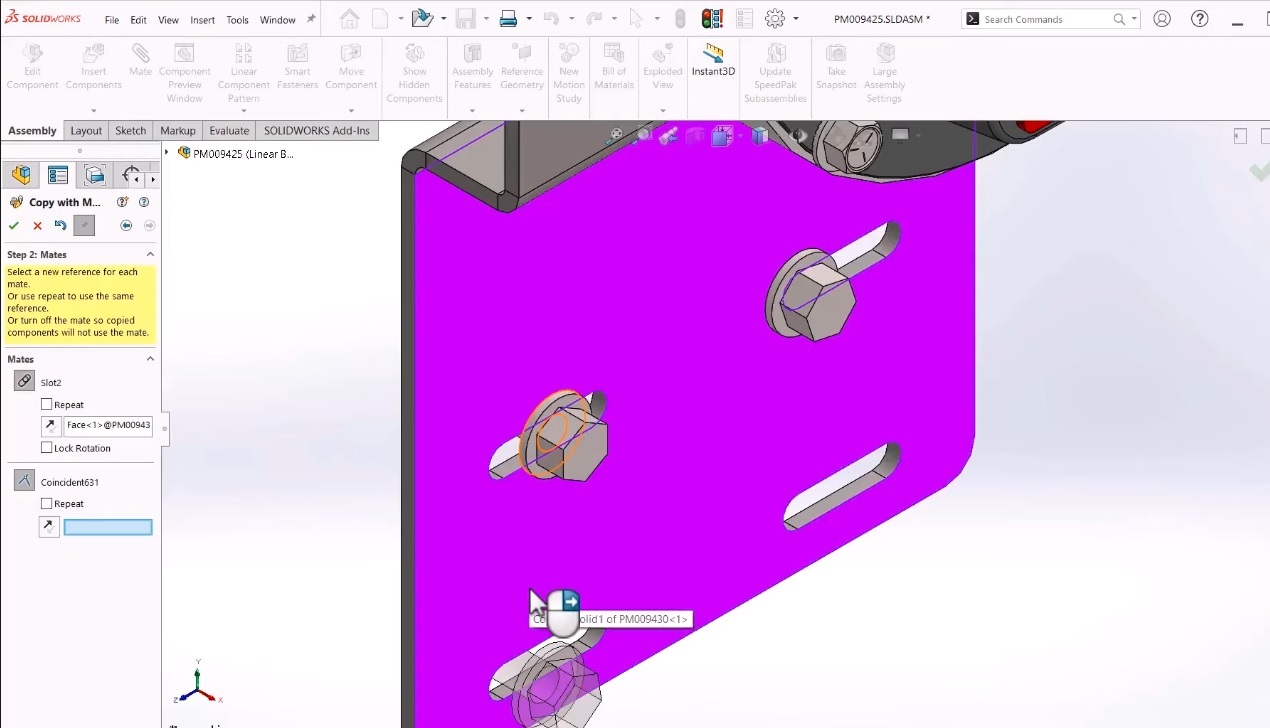Click the Coincident631 mate icon

25,481
